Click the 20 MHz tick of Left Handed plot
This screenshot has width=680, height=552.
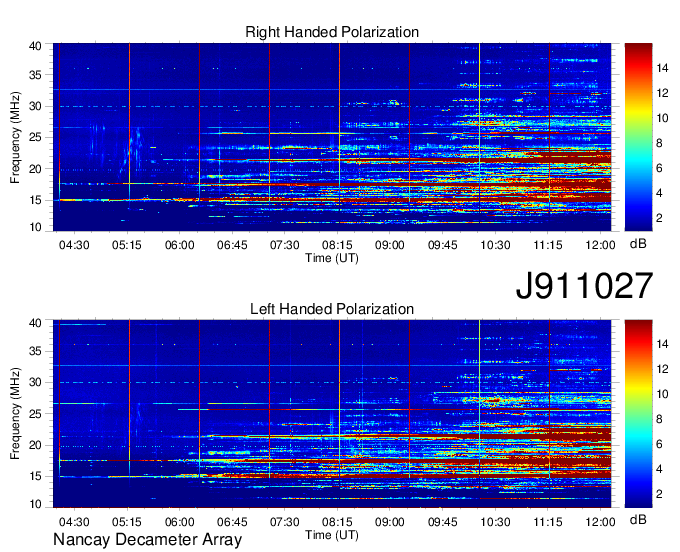tap(35, 445)
